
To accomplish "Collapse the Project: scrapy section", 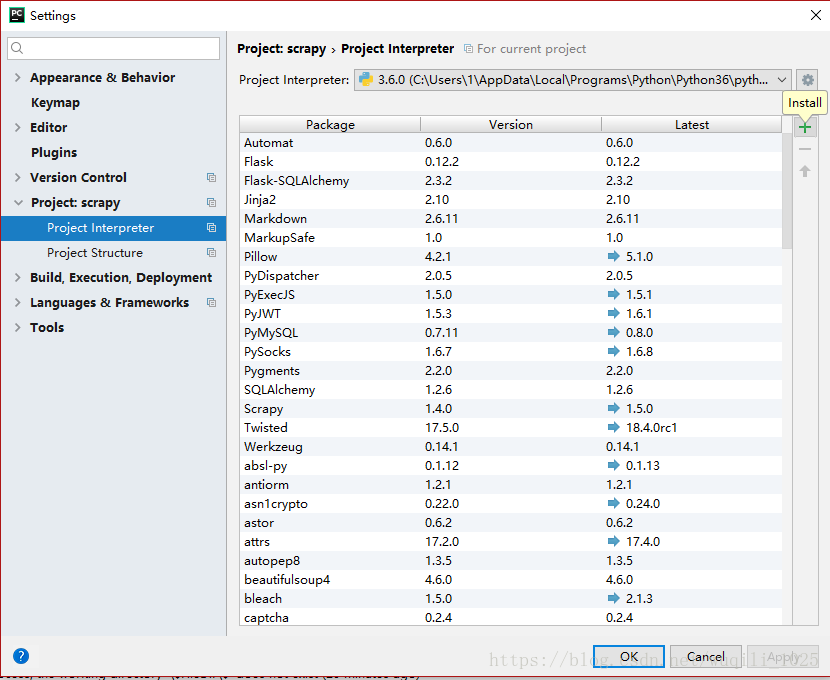I will 18,203.
